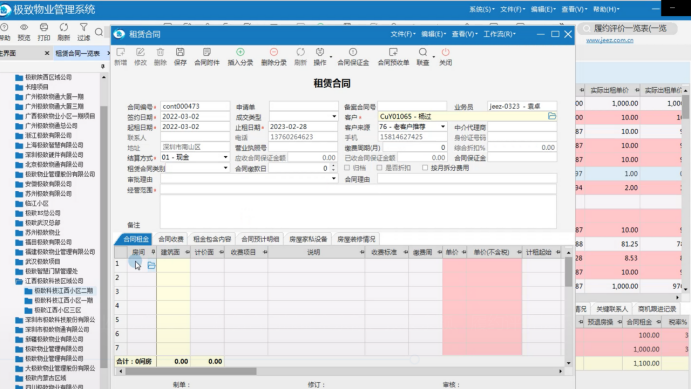
Task: Click the 删除 (delete) trash icon
Action: coord(160,52)
